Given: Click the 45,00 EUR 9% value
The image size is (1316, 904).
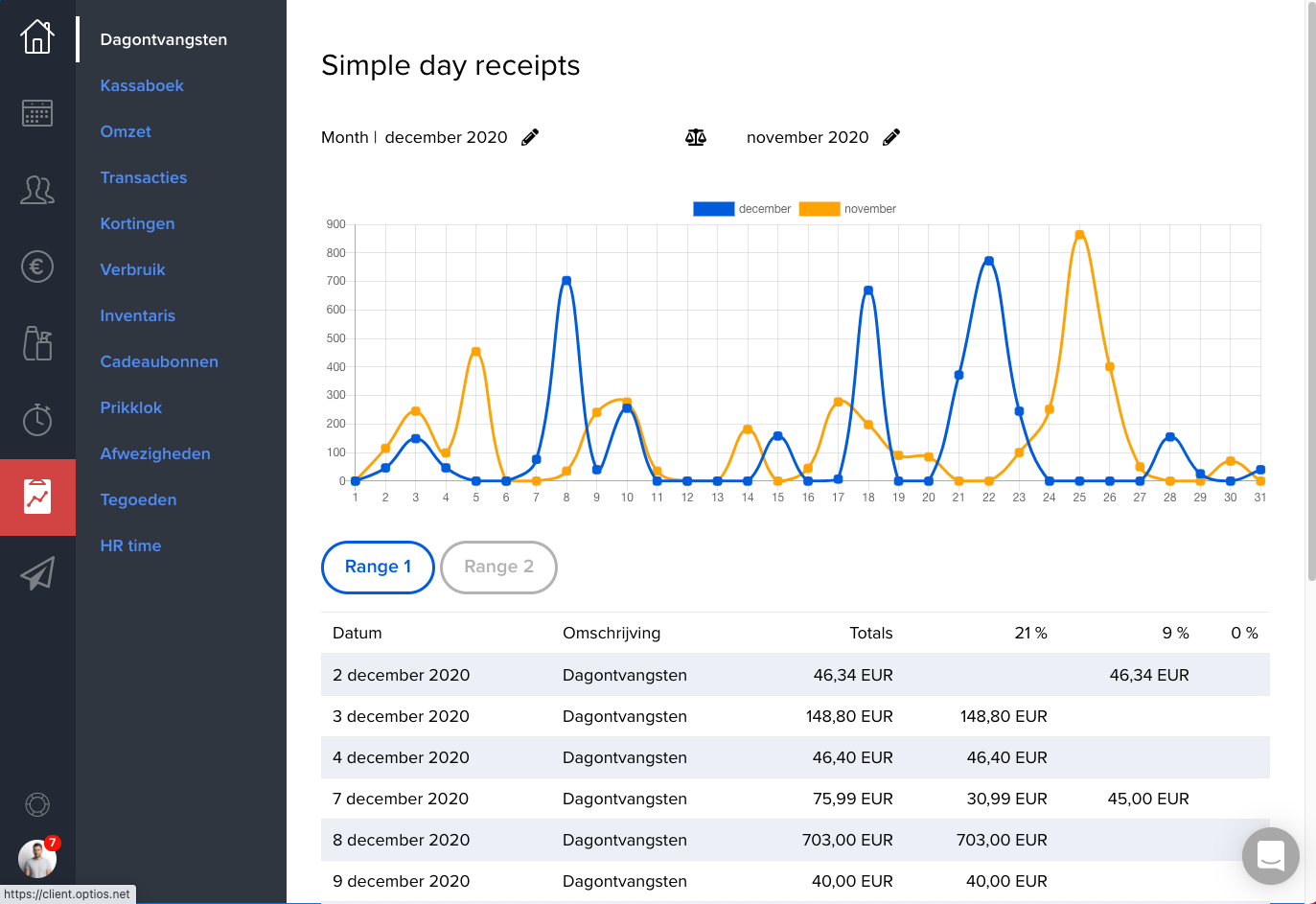Looking at the screenshot, I should [x=1148, y=799].
